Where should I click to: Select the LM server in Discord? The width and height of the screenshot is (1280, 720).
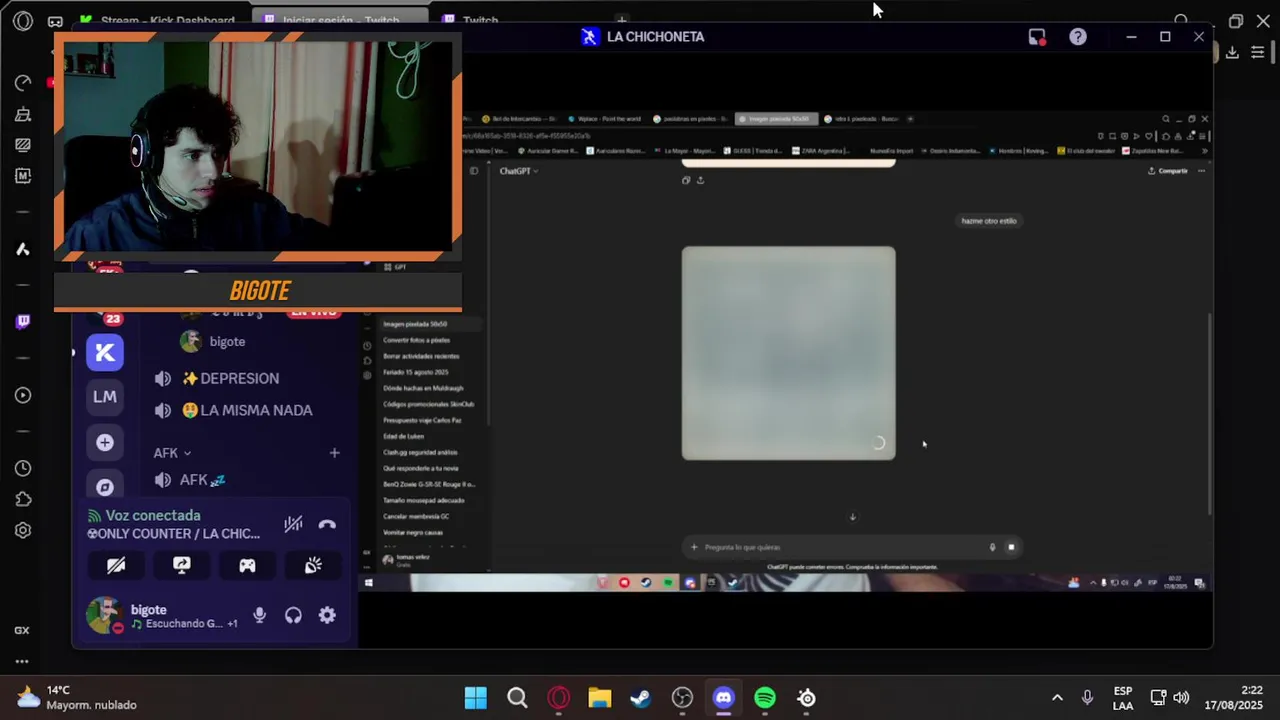(x=105, y=396)
